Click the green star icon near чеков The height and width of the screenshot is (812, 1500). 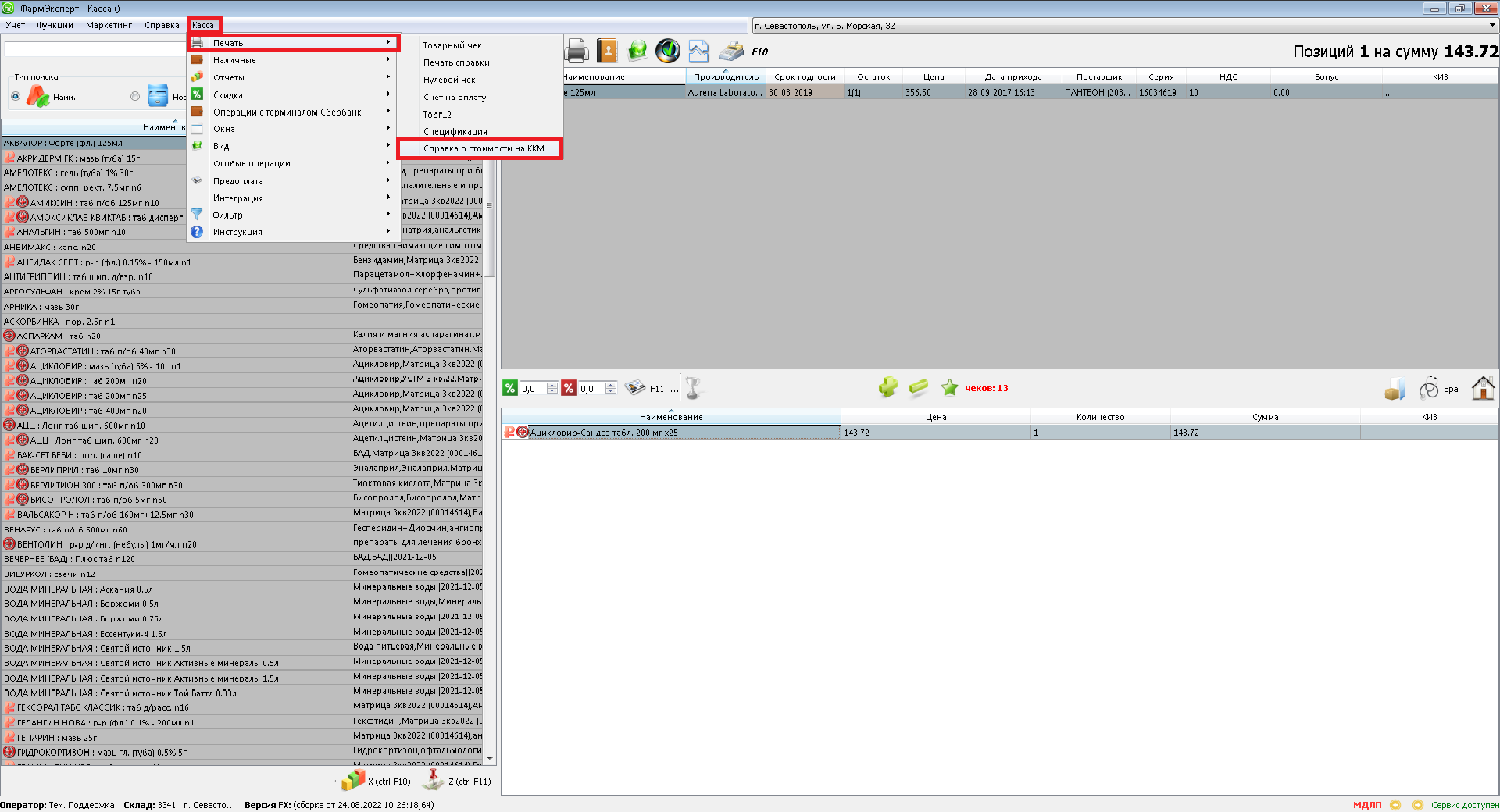pyautogui.click(x=949, y=388)
